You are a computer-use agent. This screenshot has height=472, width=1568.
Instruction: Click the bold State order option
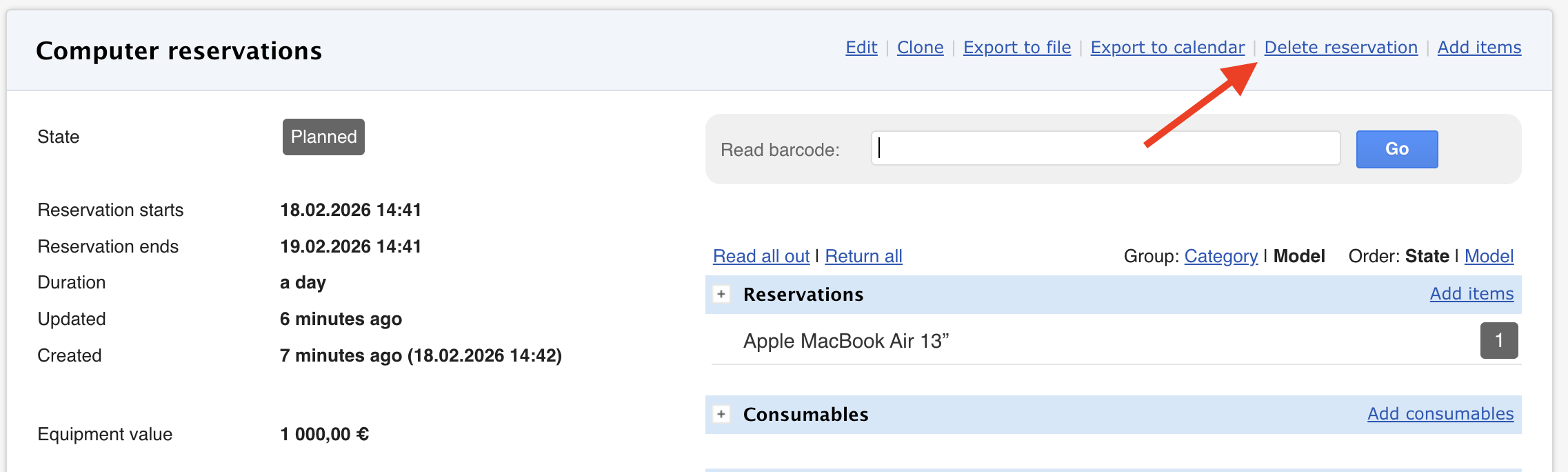(1427, 256)
